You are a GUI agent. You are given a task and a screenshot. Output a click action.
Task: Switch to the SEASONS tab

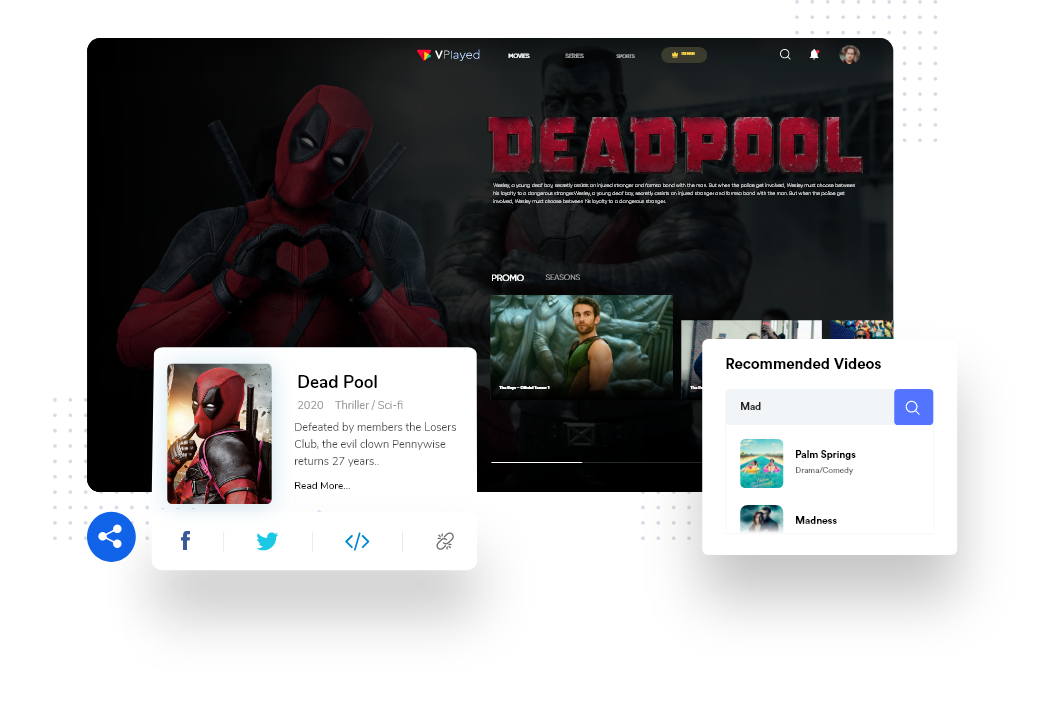[562, 277]
